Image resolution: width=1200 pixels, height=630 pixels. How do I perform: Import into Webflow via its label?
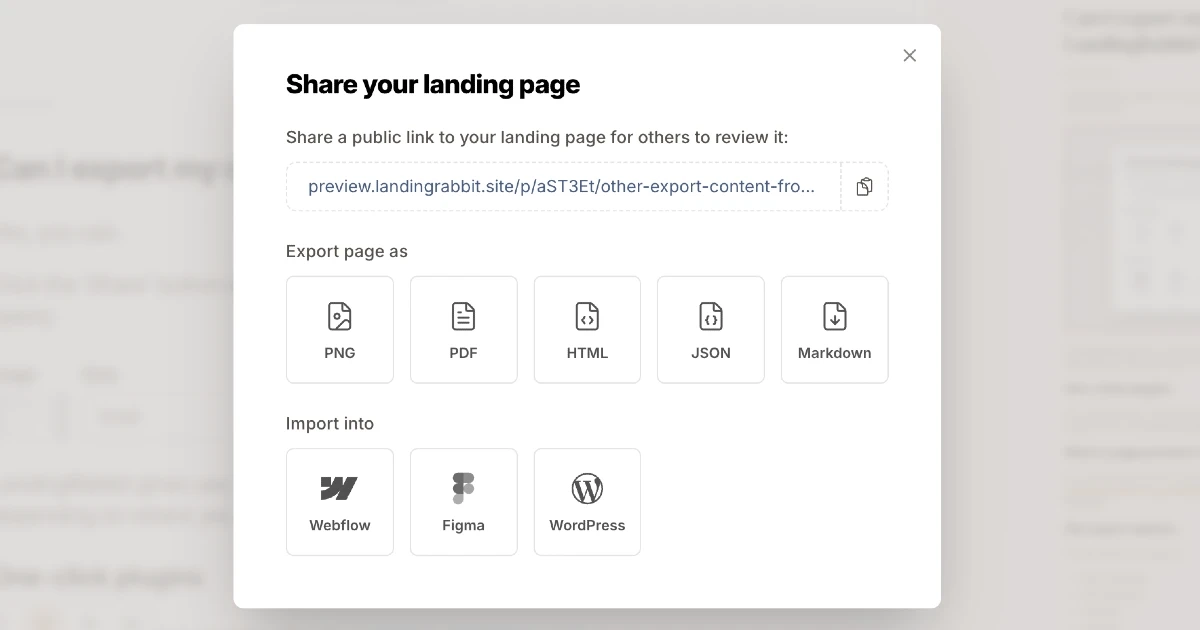coord(340,525)
